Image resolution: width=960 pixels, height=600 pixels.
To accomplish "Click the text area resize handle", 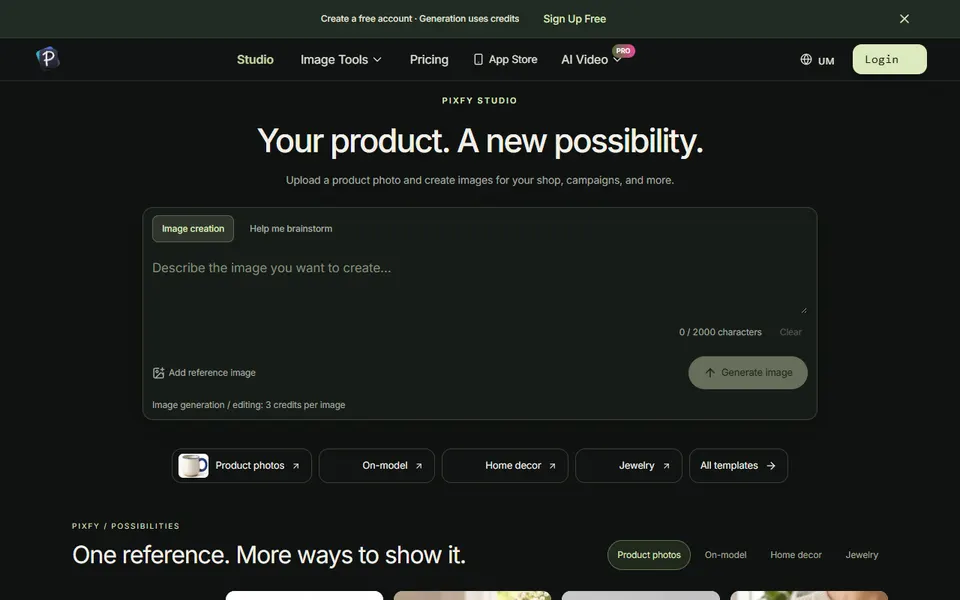I will pyautogui.click(x=804, y=310).
